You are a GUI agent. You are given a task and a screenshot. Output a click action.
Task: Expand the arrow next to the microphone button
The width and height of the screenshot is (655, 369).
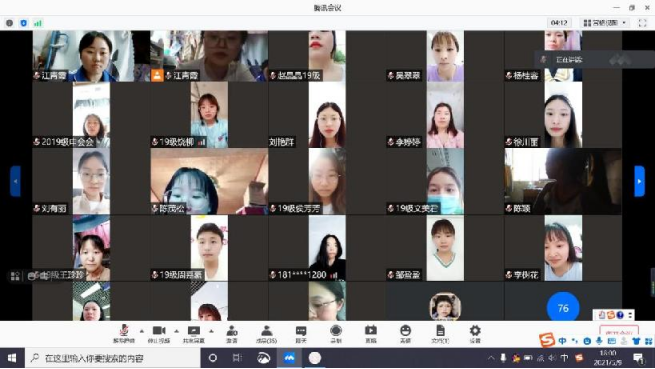click(x=142, y=331)
